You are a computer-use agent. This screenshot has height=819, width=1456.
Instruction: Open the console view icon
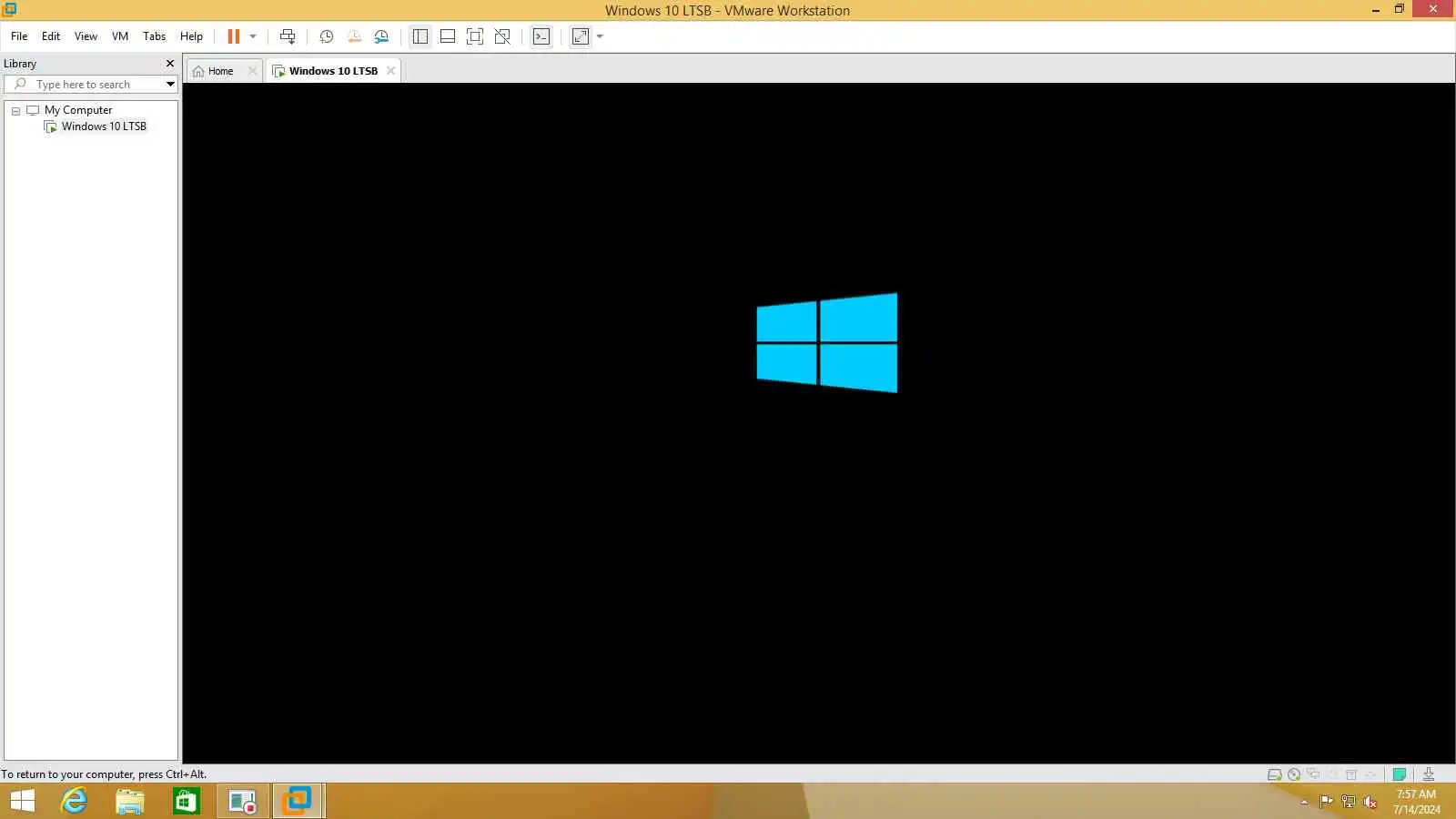coord(541,36)
